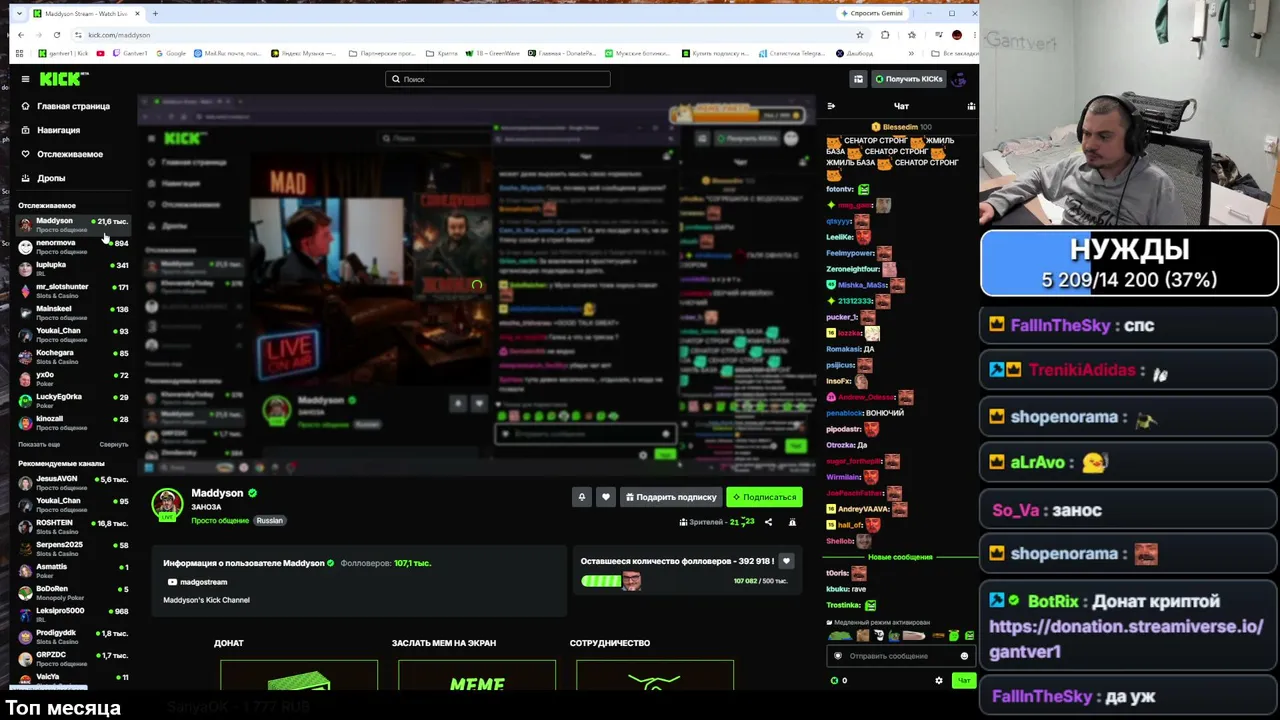This screenshot has height=720, width=1280.
Task: Open Главная страница in the sidebar
Action: 73,106
